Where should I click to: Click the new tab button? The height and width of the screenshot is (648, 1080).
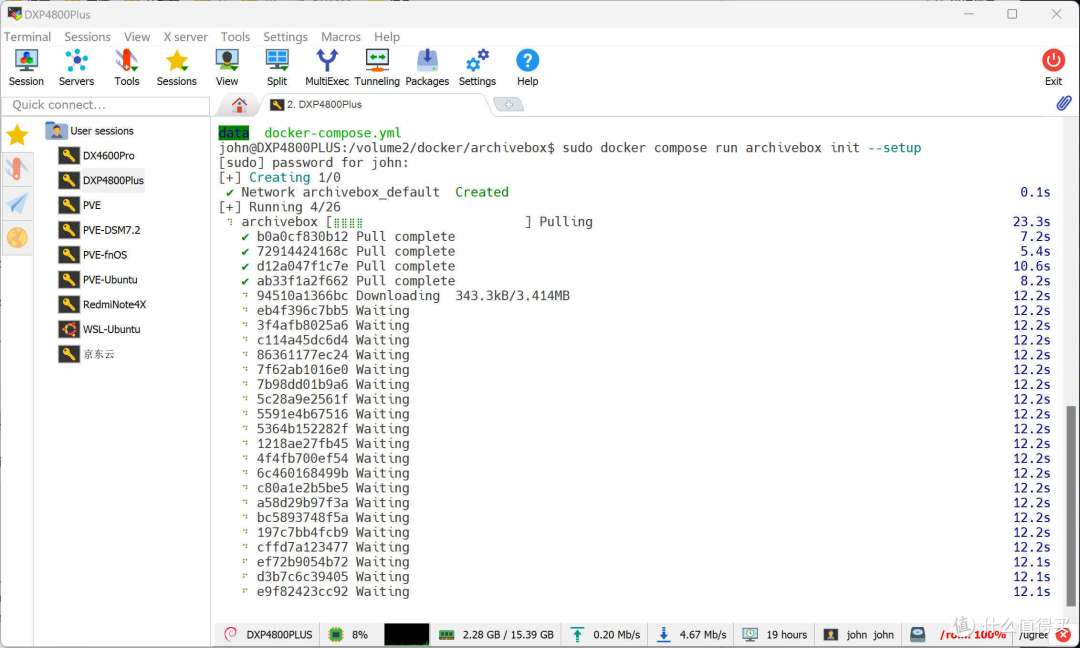[x=508, y=105]
